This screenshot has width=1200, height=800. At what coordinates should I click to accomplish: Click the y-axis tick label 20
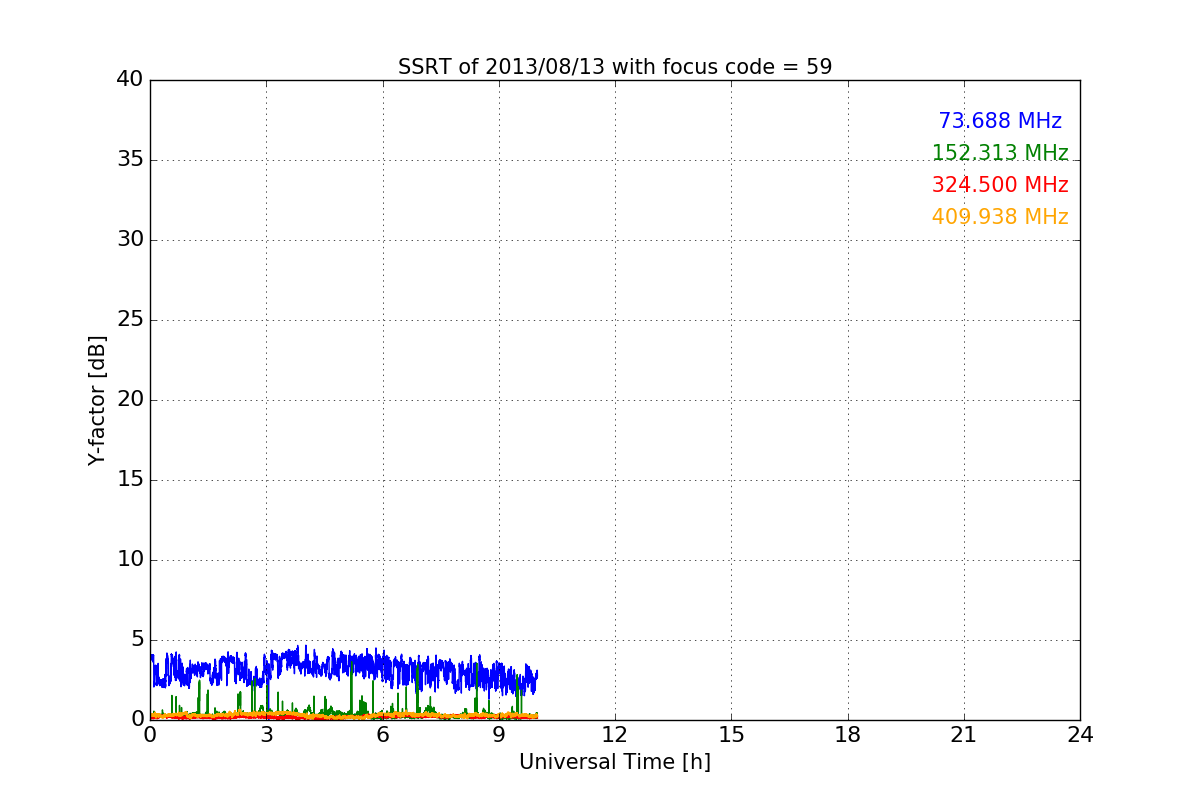pyautogui.click(x=130, y=400)
